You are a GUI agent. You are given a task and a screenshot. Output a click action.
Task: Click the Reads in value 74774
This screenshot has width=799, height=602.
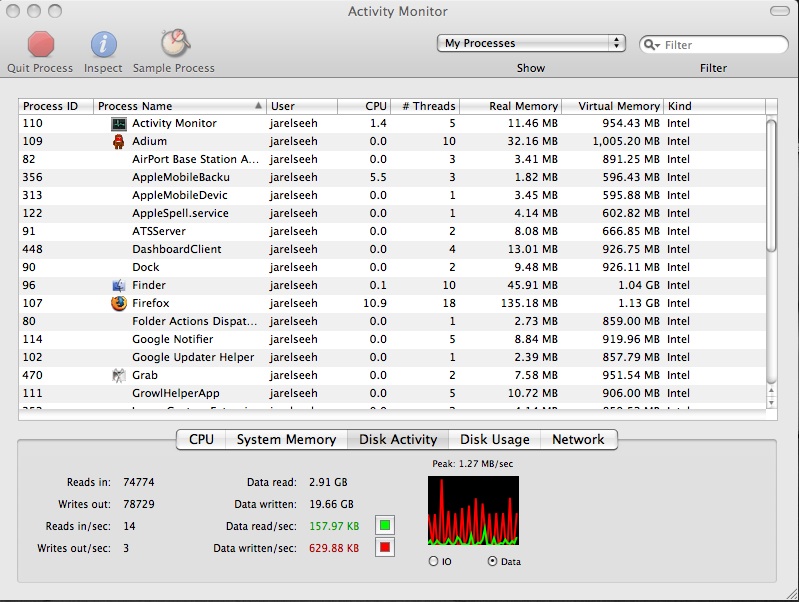pos(139,482)
